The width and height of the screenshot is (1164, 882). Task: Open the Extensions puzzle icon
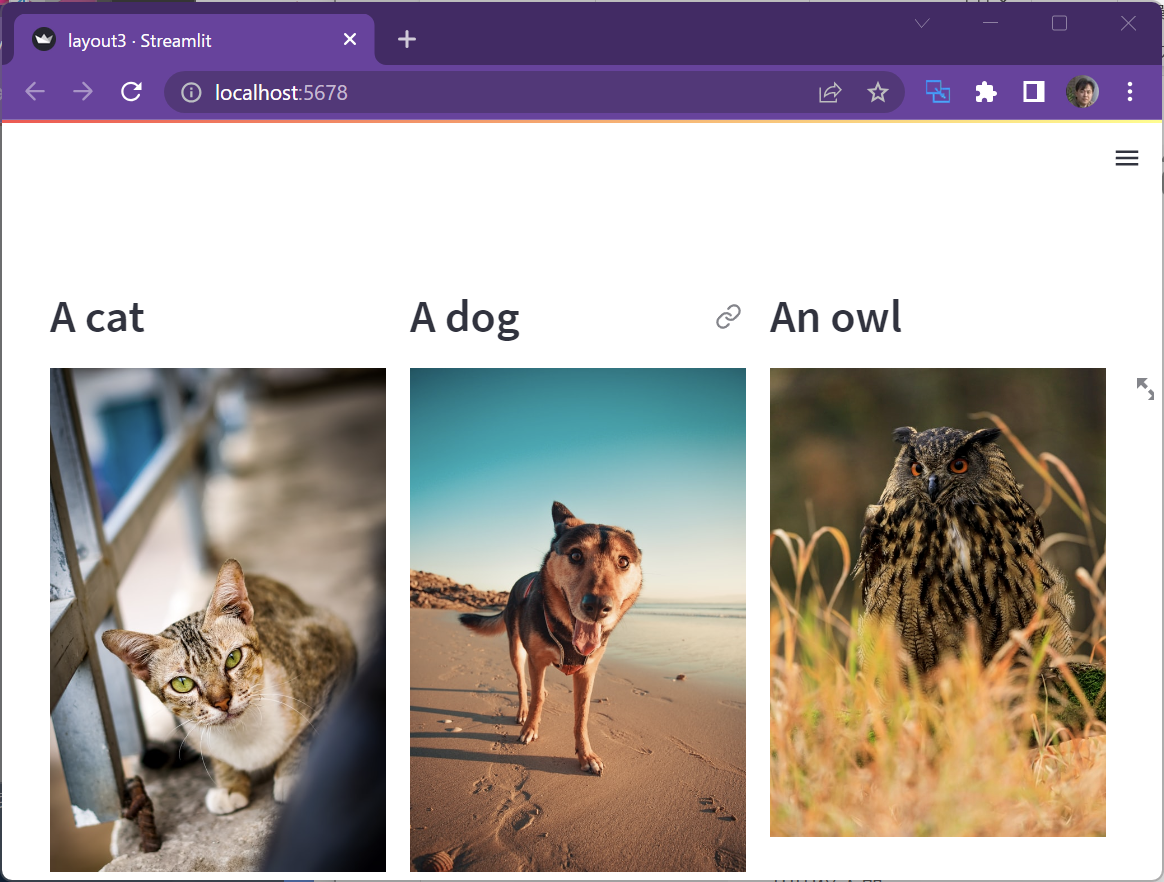coord(986,93)
